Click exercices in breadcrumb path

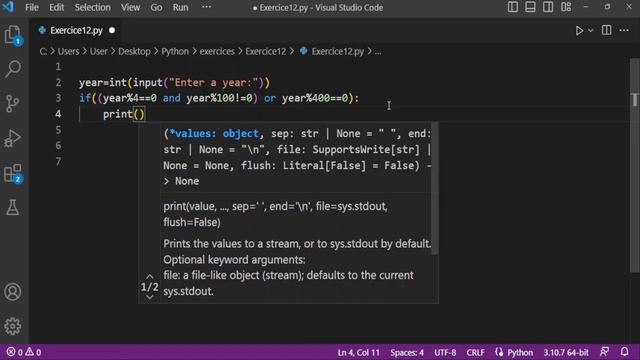[217, 51]
